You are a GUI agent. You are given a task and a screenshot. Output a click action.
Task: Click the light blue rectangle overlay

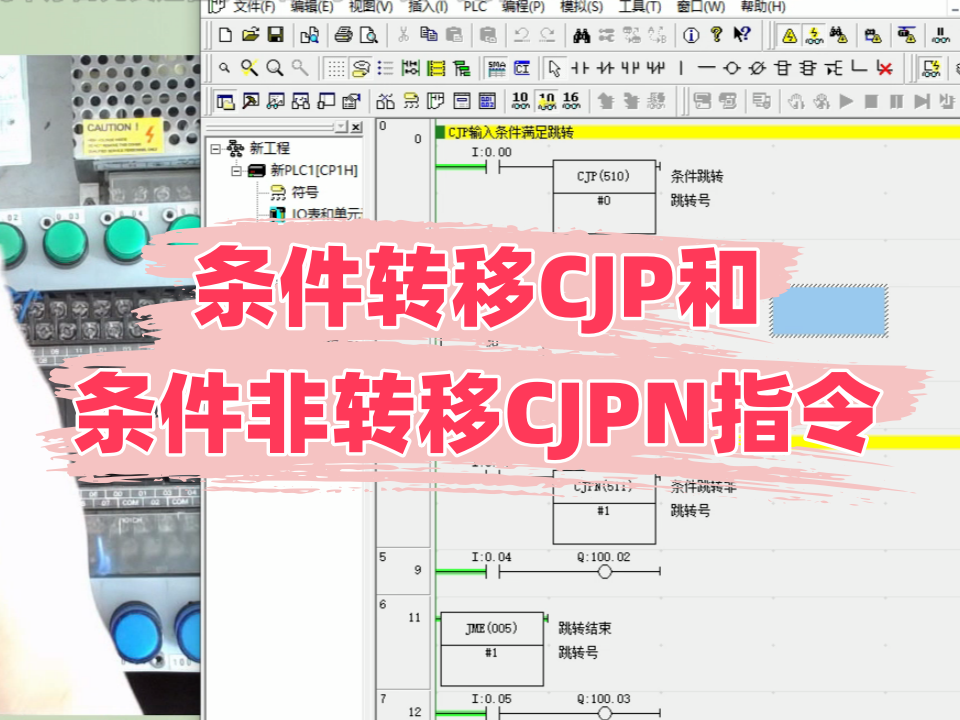pyautogui.click(x=829, y=310)
